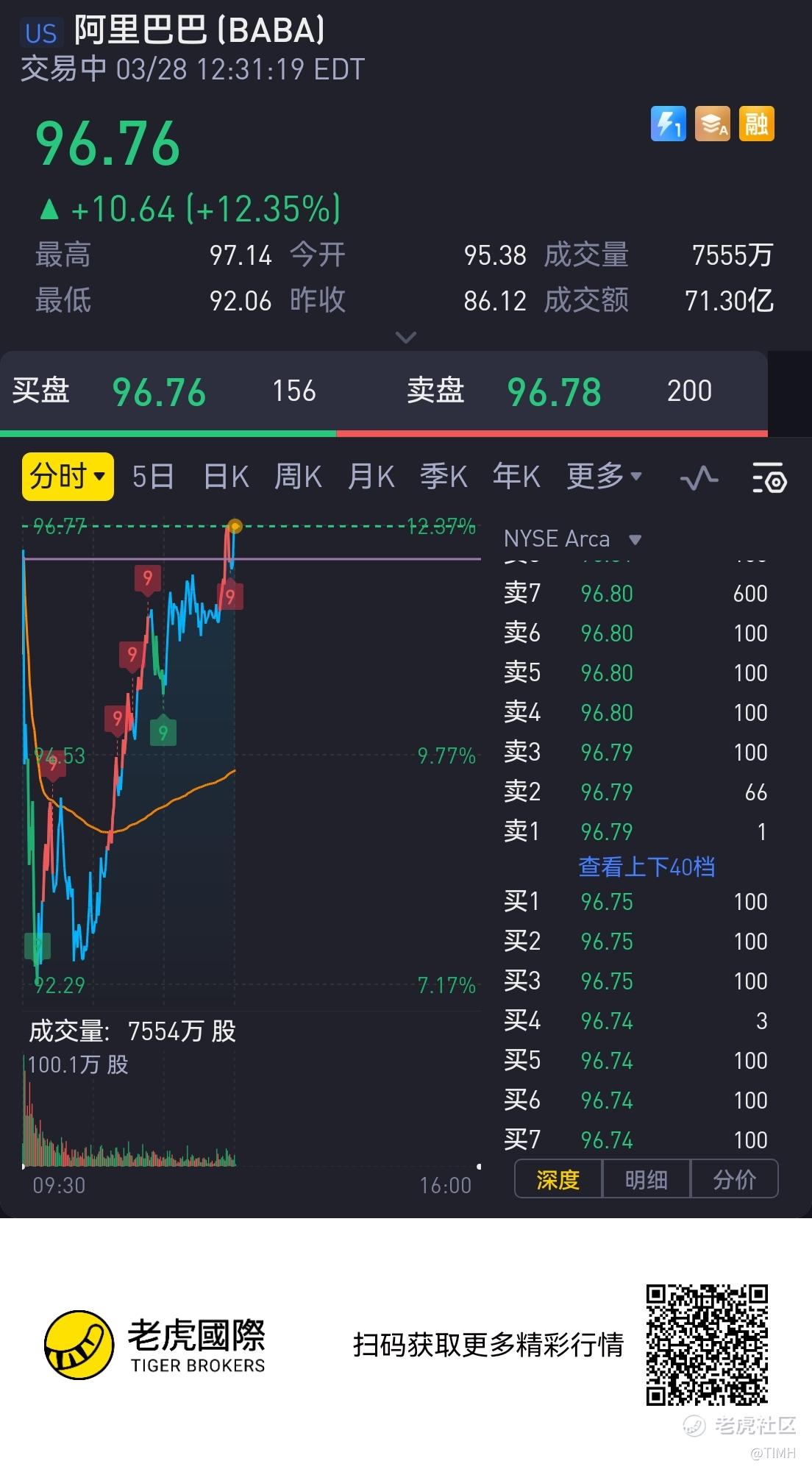Viewport: 812px width, 1472px height.
Task: Select the 分价 price distribution button
Action: point(734,1179)
